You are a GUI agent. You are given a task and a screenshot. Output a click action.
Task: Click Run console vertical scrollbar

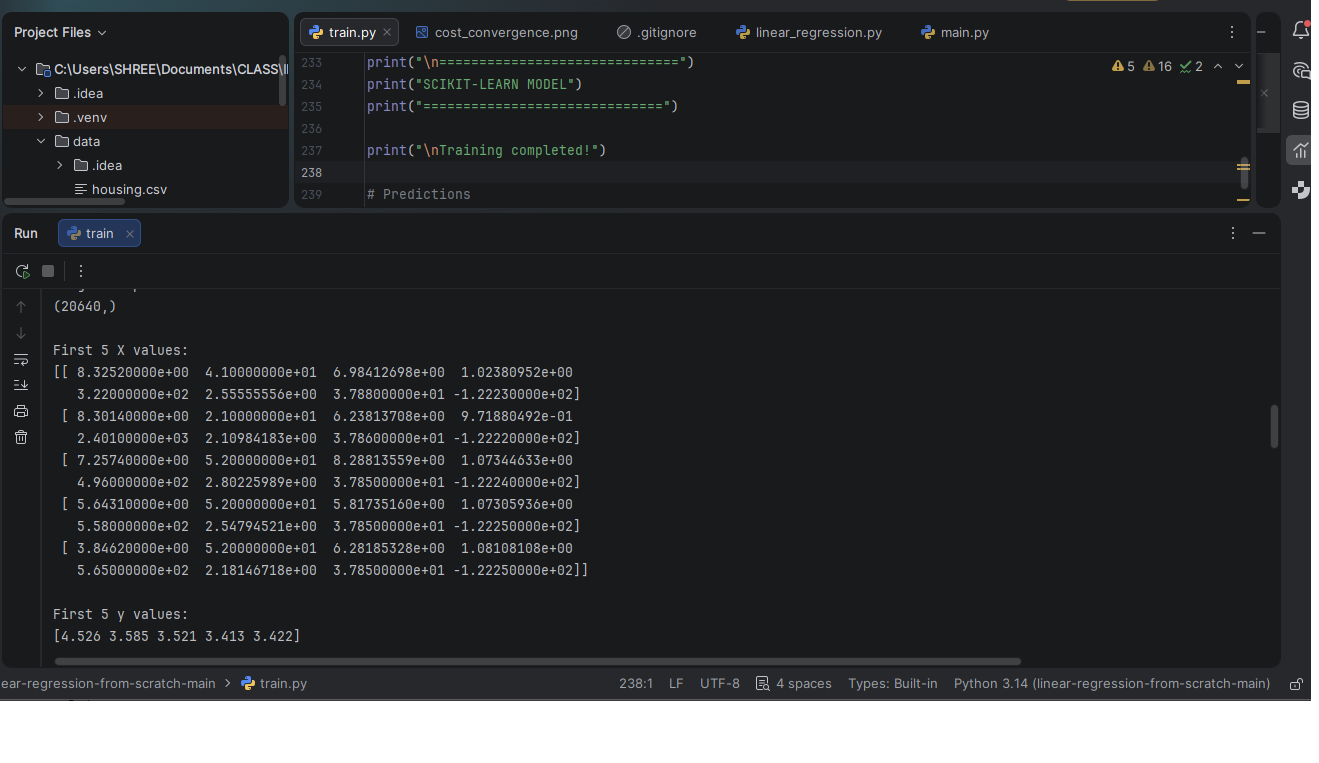pos(1274,426)
